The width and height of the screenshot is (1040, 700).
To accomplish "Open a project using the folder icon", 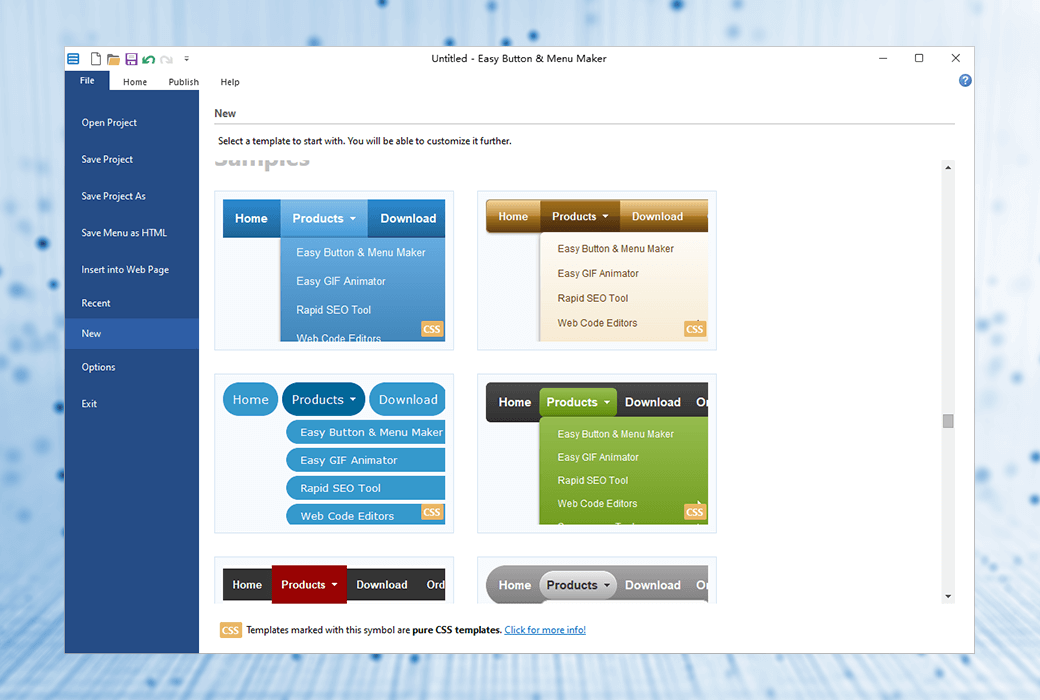I will [113, 60].
